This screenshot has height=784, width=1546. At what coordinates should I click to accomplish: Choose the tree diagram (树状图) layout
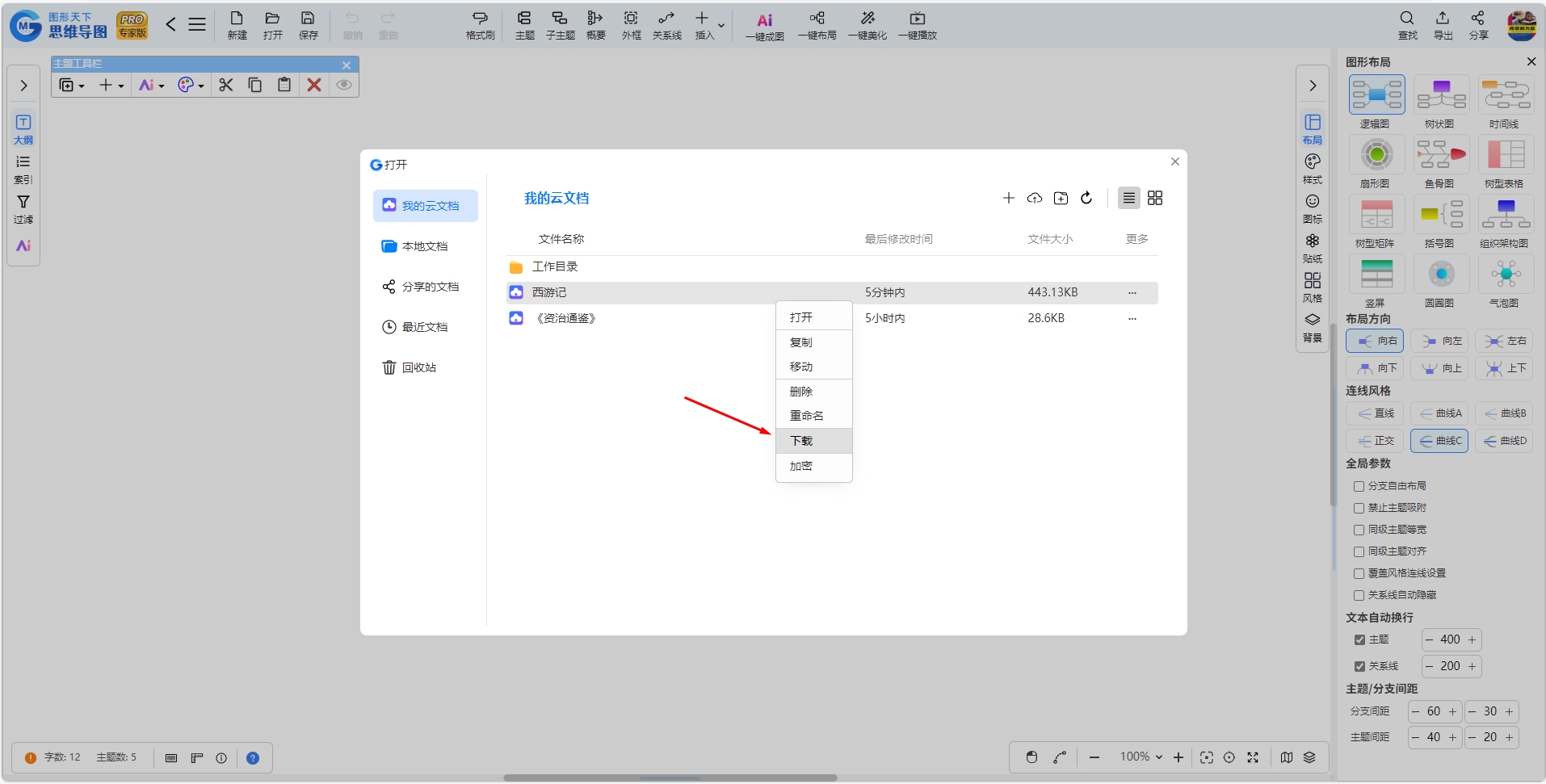1441,94
